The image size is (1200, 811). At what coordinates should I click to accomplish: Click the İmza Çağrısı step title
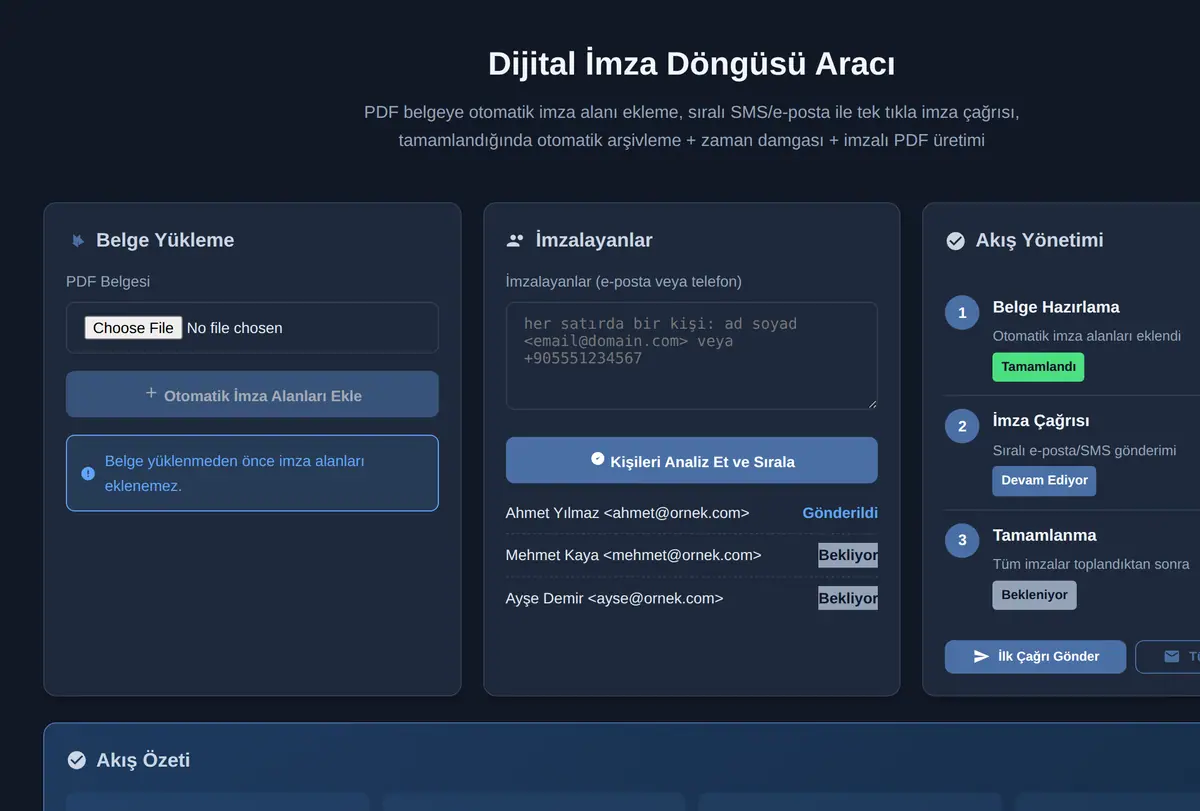(1041, 421)
